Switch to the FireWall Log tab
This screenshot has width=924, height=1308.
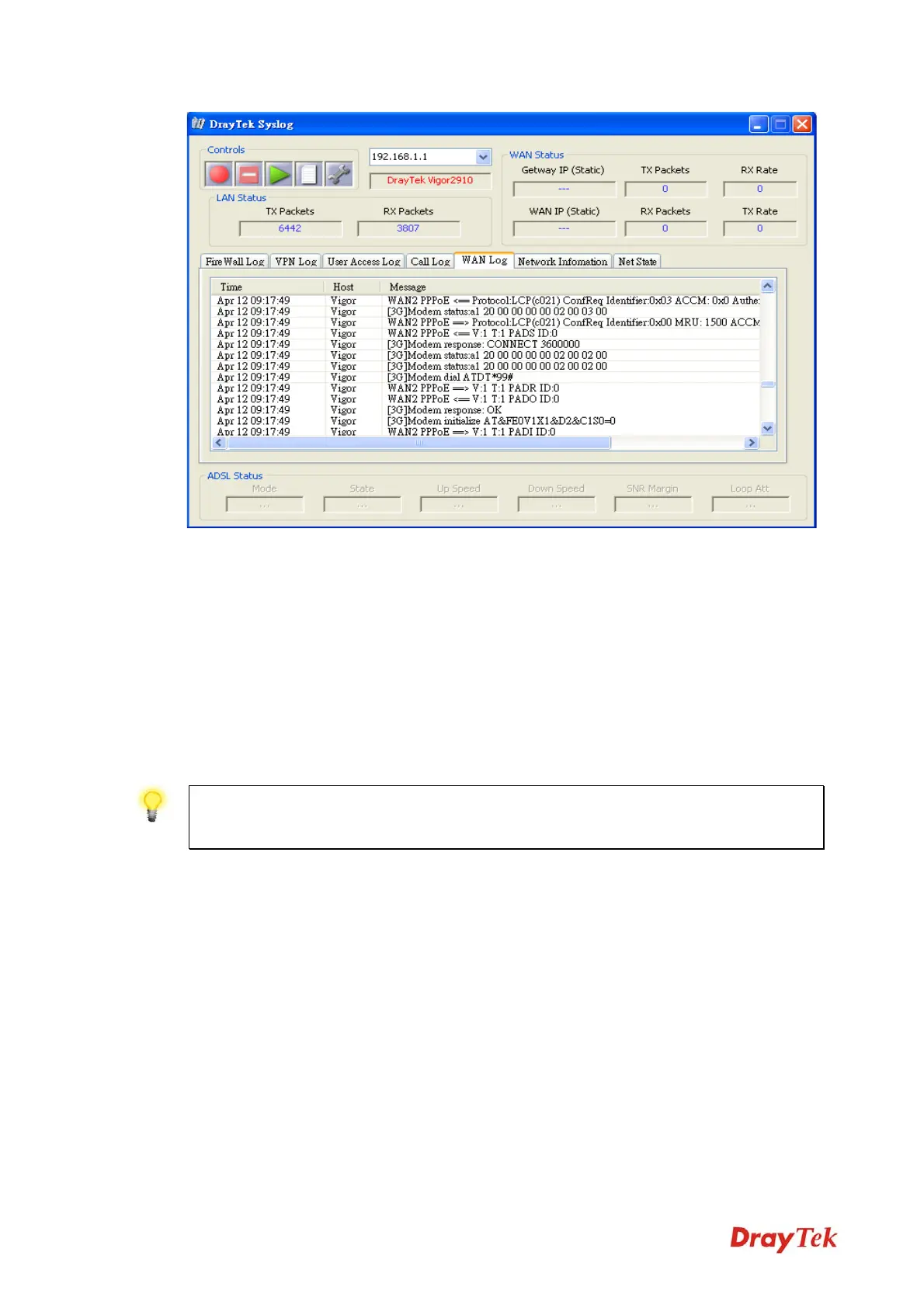234,262
